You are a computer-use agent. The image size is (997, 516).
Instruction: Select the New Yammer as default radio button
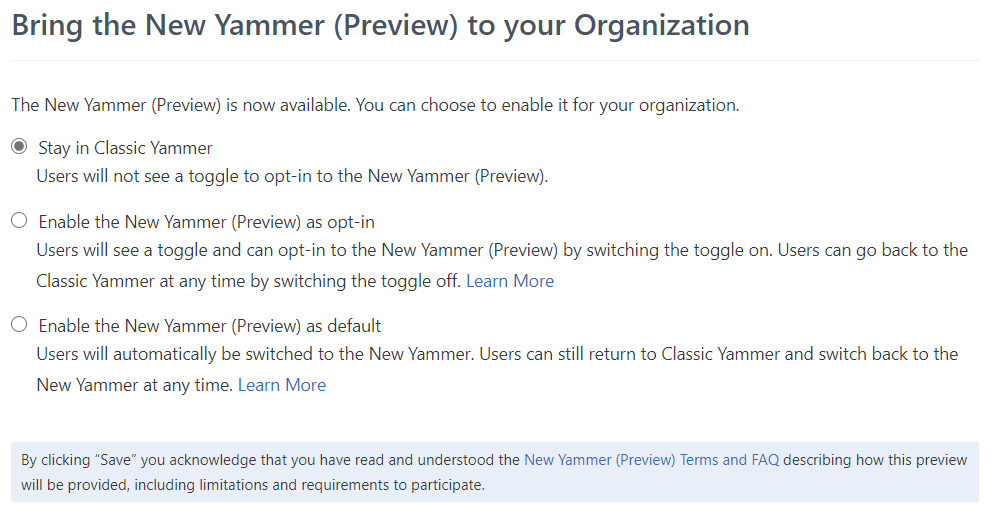pos(19,324)
